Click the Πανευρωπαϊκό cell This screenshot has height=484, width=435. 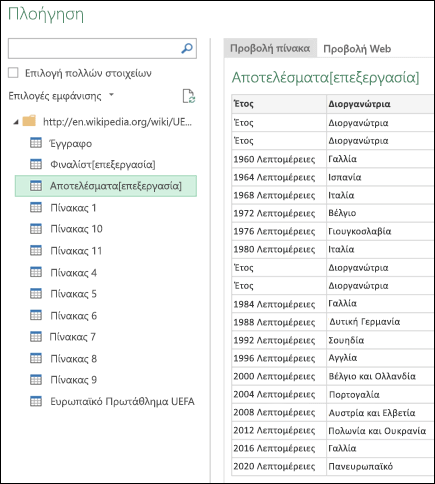pos(380,466)
